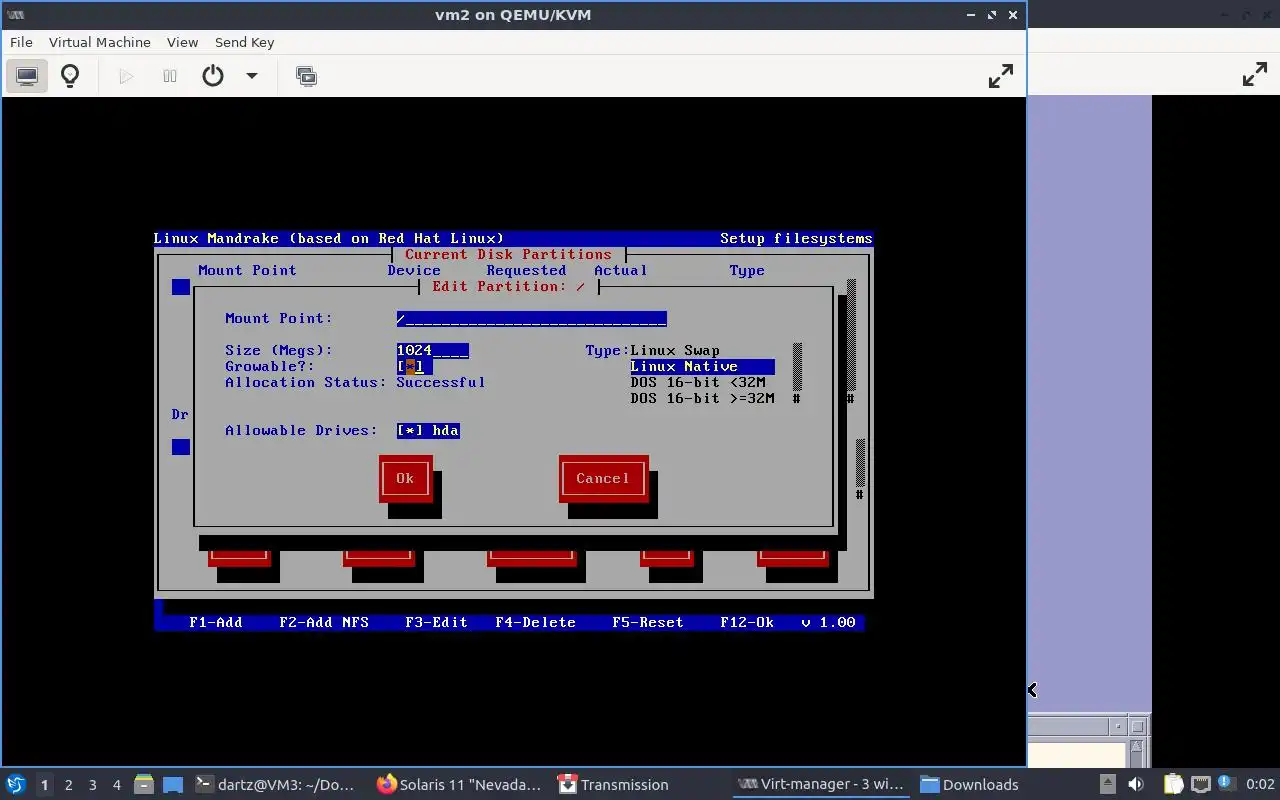Open the manage VM snapshots icon

tap(306, 76)
